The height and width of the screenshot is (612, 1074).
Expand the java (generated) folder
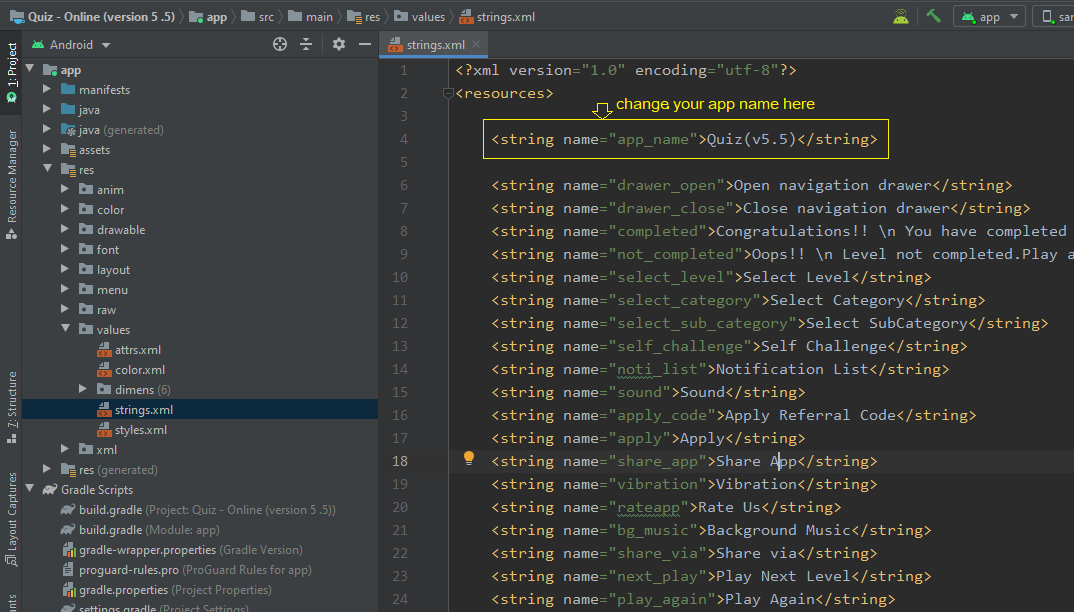(x=47, y=129)
